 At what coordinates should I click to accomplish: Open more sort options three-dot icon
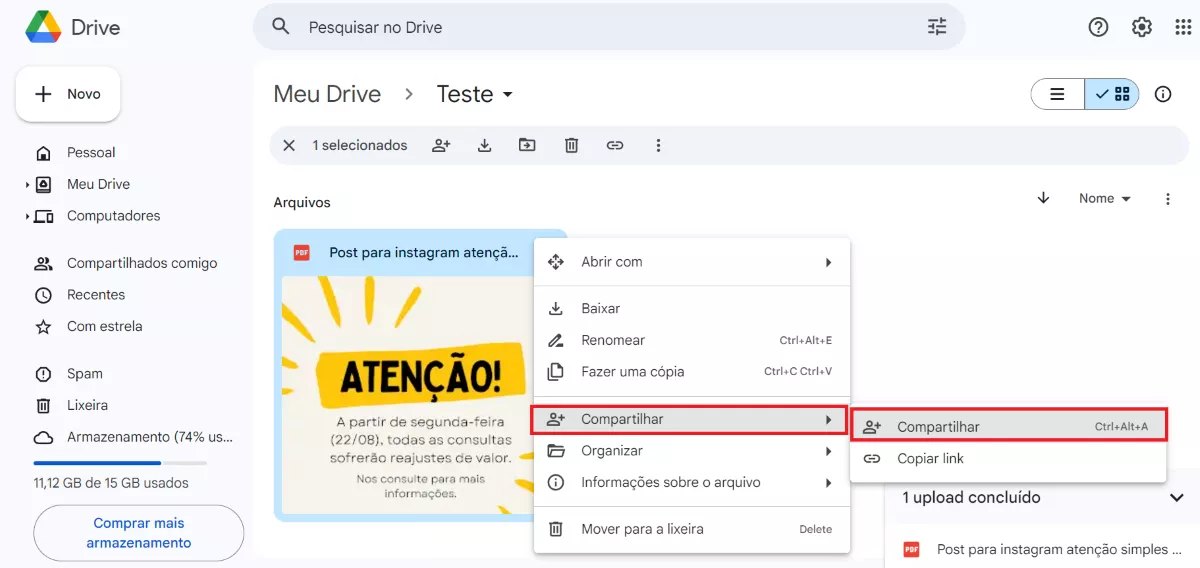pyautogui.click(x=1168, y=199)
